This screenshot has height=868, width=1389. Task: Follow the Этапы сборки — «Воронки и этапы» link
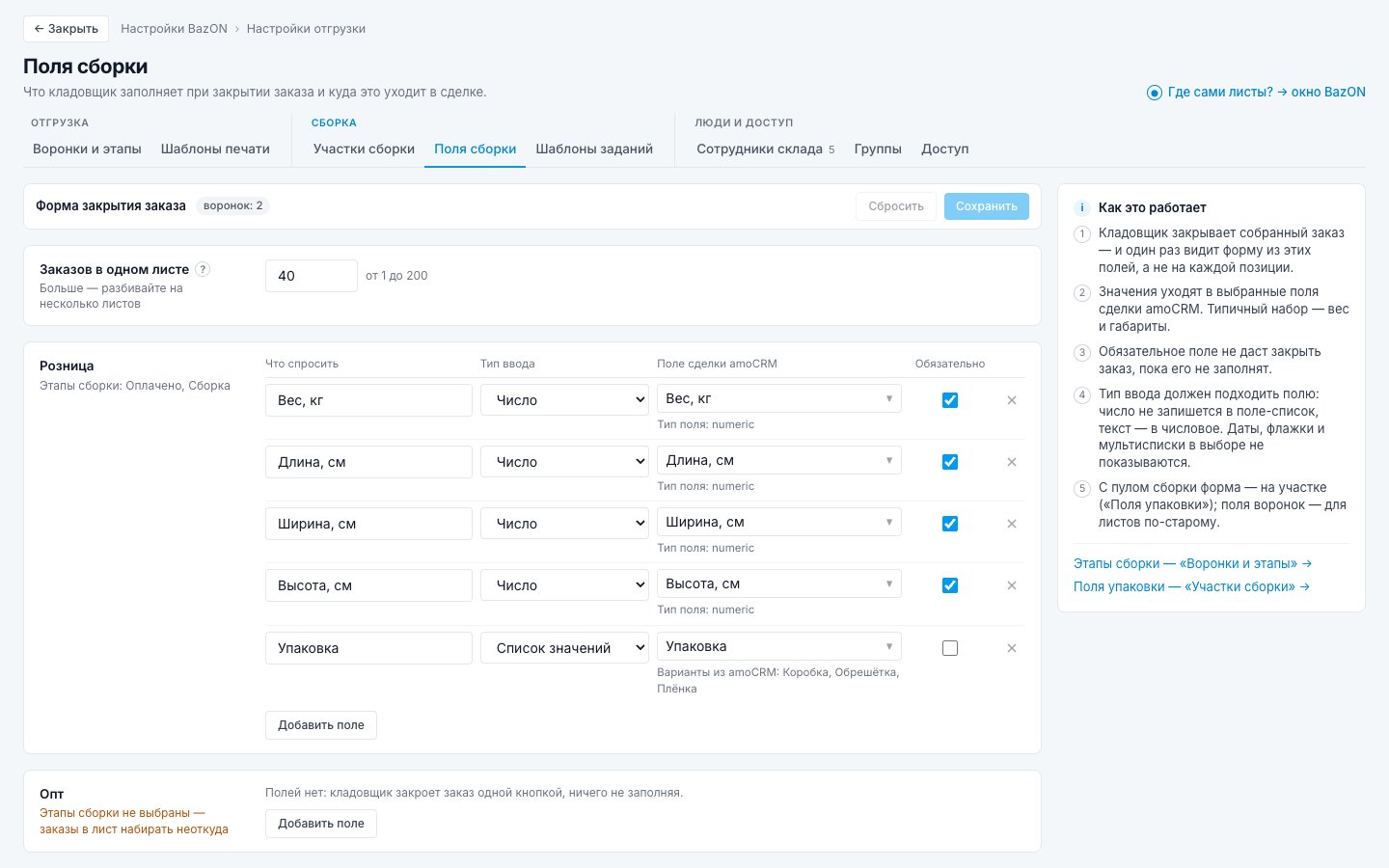[x=1192, y=563]
